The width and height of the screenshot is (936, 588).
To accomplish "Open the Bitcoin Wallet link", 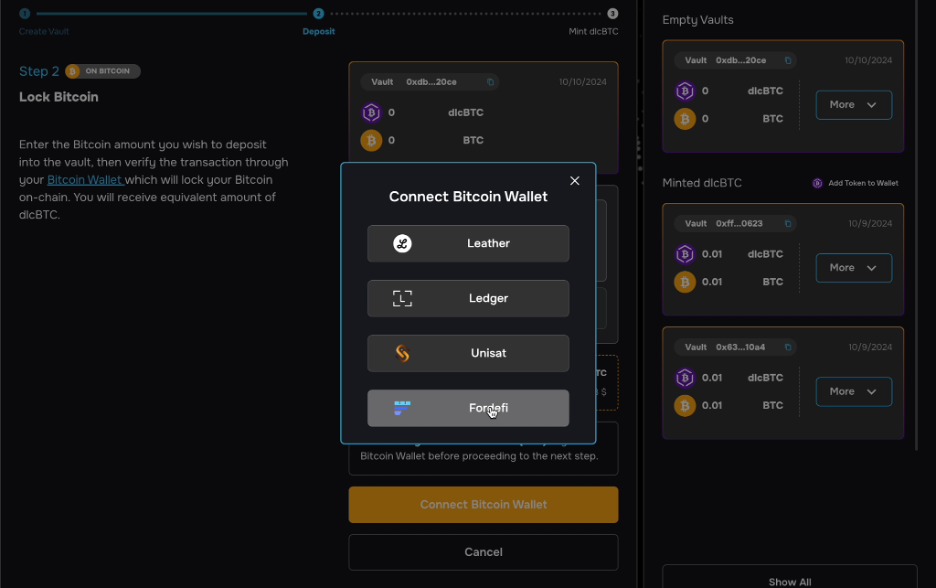I will [x=85, y=180].
